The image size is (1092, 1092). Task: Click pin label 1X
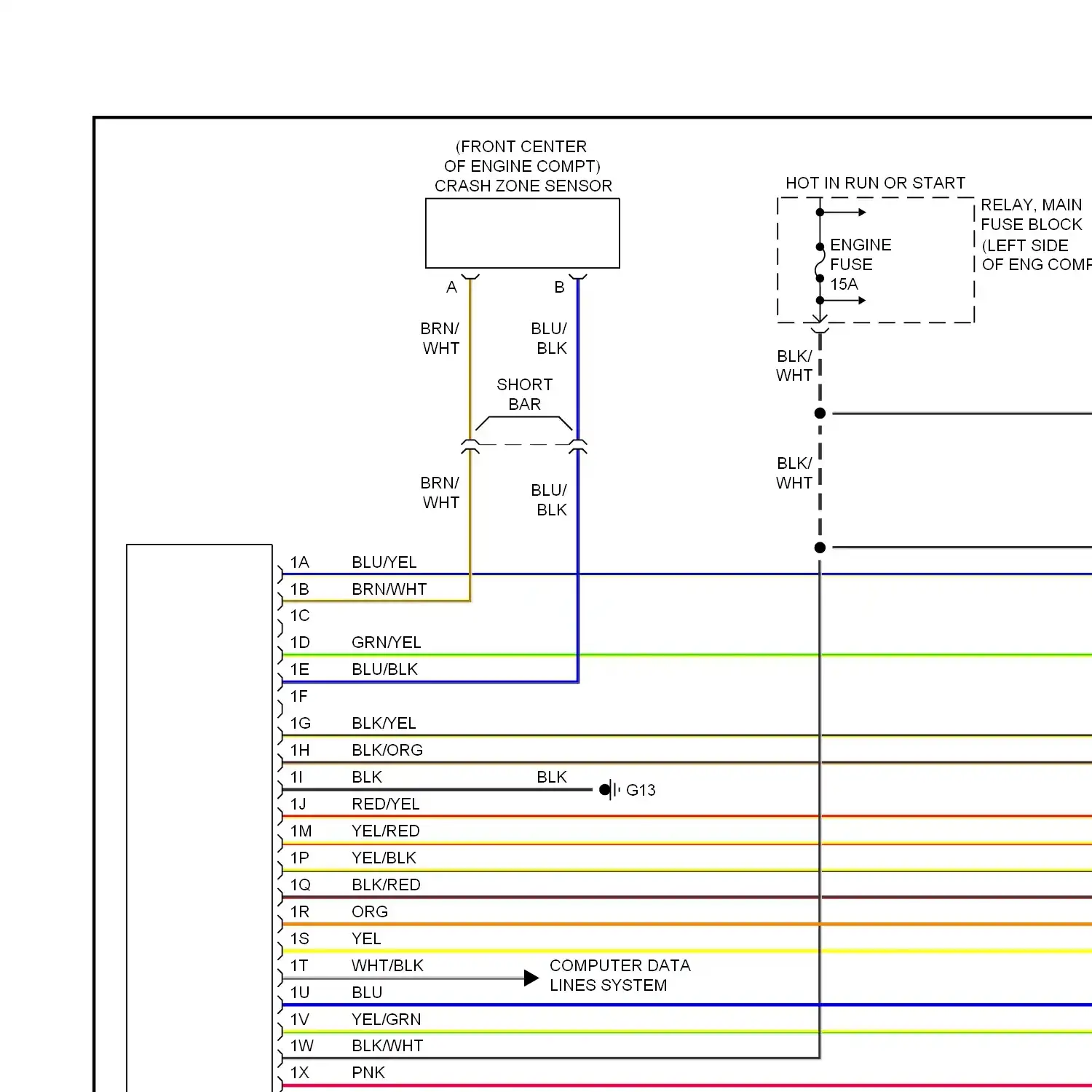point(299,1072)
